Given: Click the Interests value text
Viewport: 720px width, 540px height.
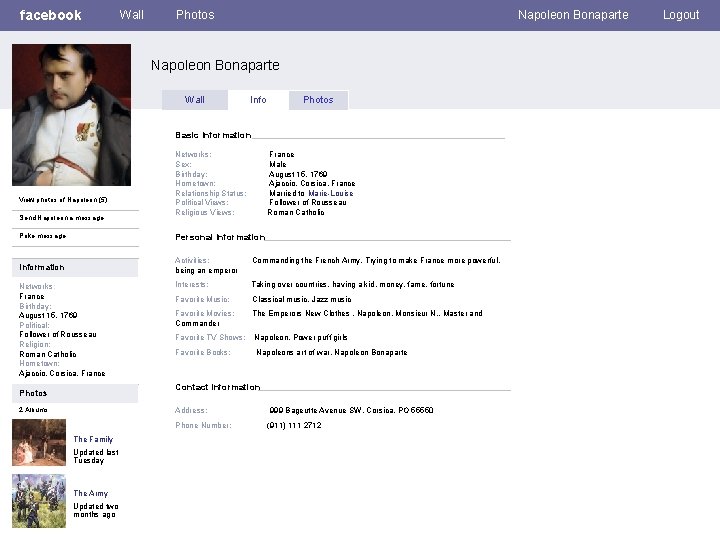Looking at the screenshot, I should point(353,285).
